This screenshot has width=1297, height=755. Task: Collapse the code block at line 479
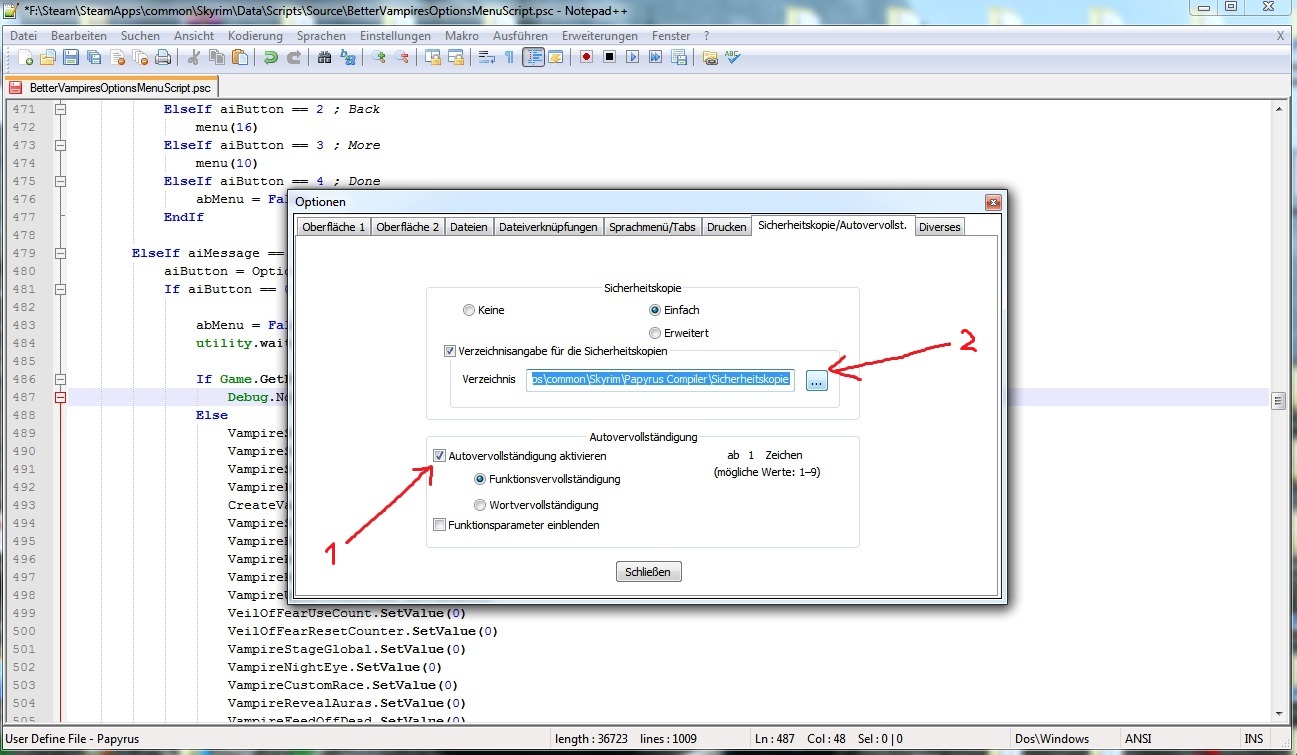click(x=60, y=253)
